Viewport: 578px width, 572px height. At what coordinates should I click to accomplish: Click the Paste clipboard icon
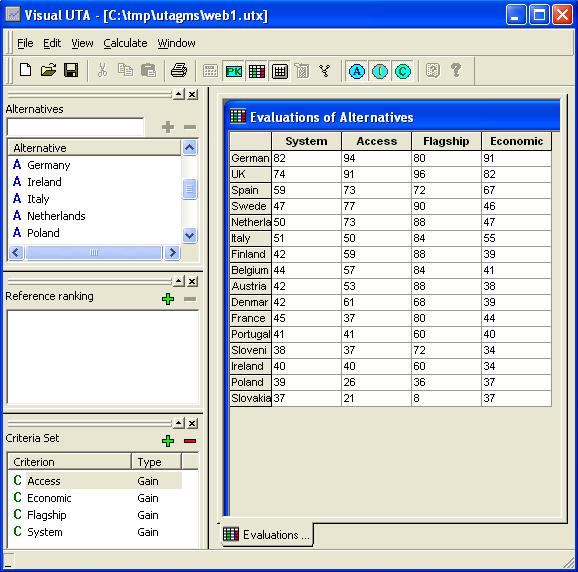coord(149,70)
